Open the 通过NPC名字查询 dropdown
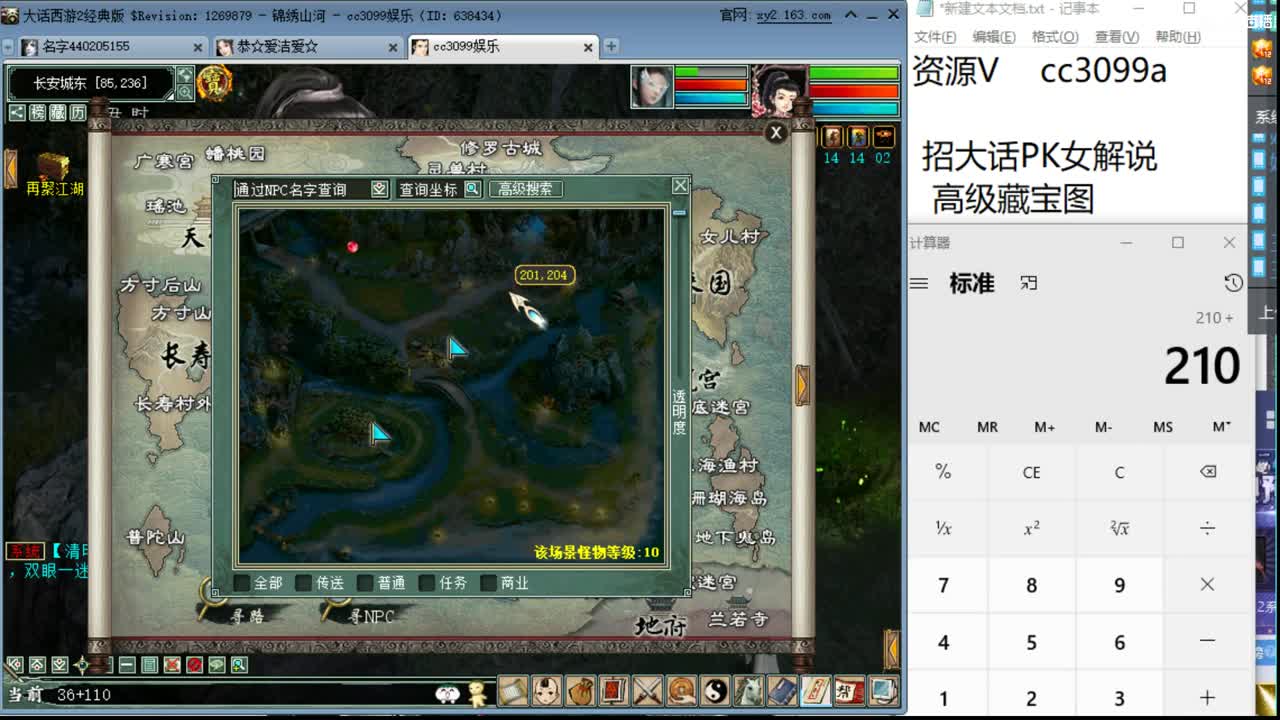Image resolution: width=1280 pixels, height=720 pixels. [x=379, y=189]
